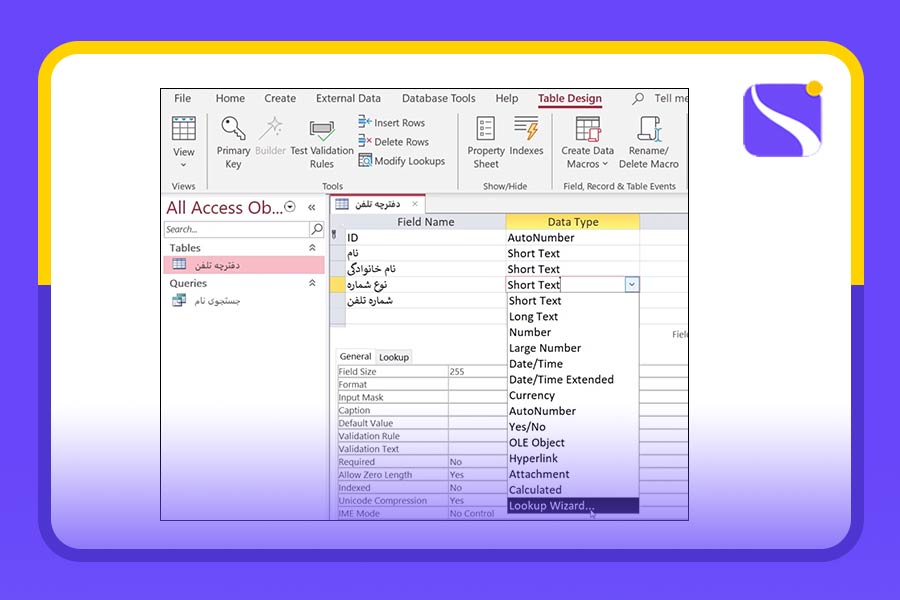Switch to the Lookup properties tab

(394, 357)
